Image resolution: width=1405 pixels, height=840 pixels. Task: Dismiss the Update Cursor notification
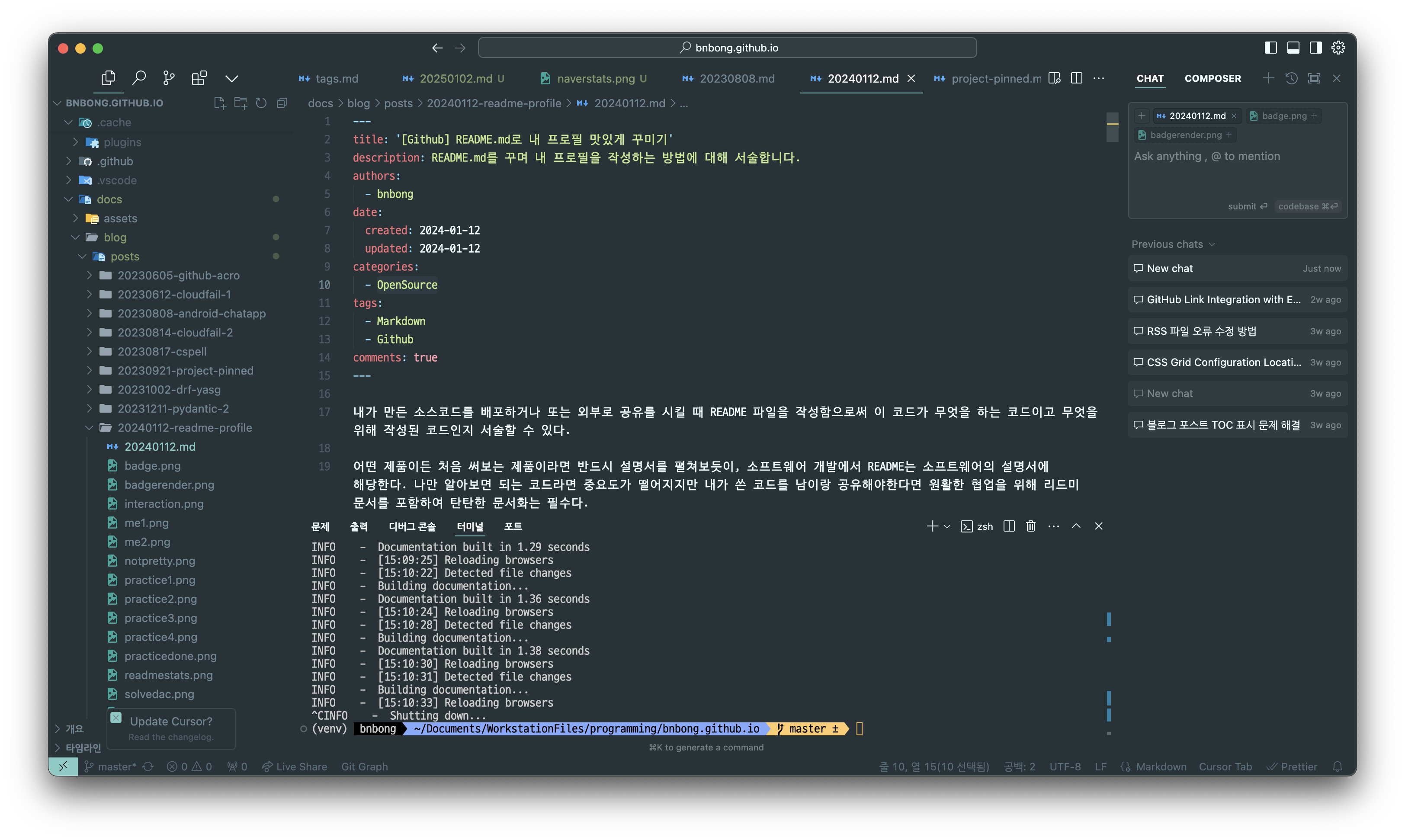pos(116,718)
